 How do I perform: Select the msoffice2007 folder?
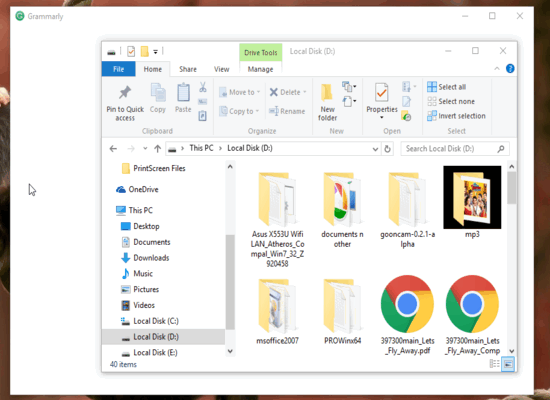click(x=277, y=312)
